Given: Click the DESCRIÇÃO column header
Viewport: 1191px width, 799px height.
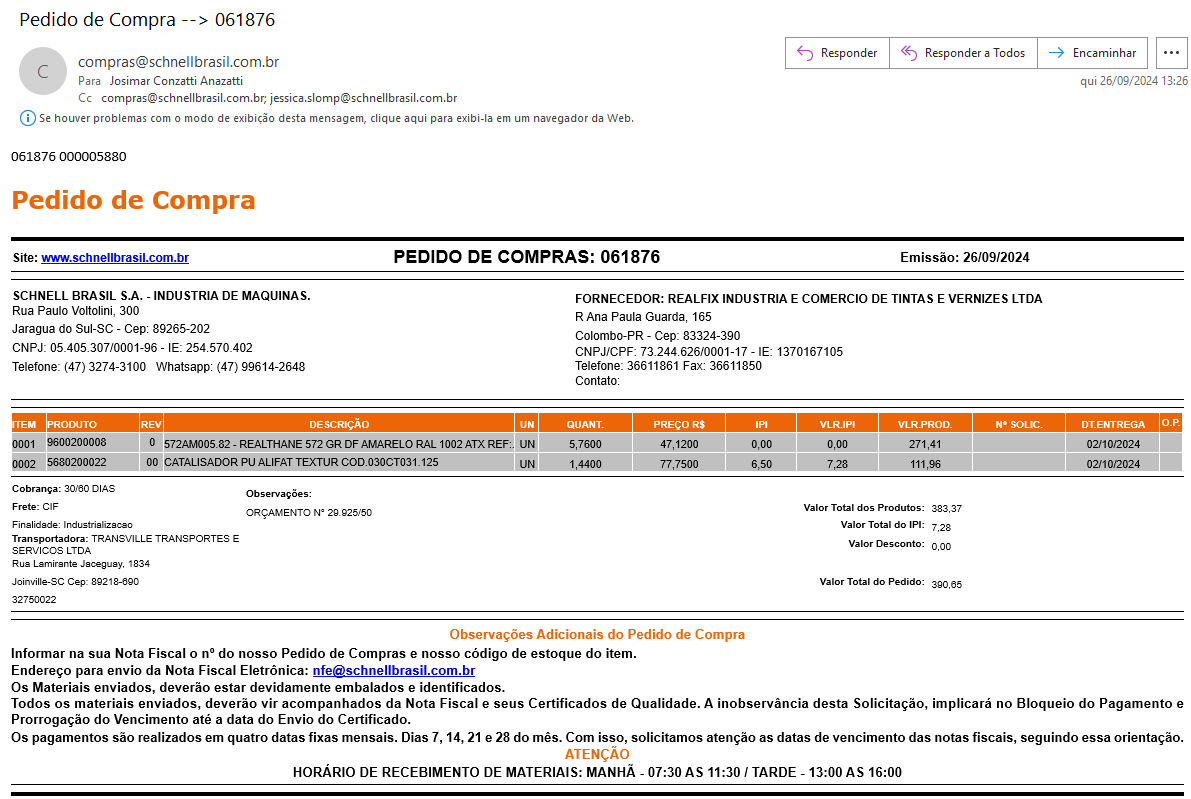Looking at the screenshot, I should click(x=339, y=425).
